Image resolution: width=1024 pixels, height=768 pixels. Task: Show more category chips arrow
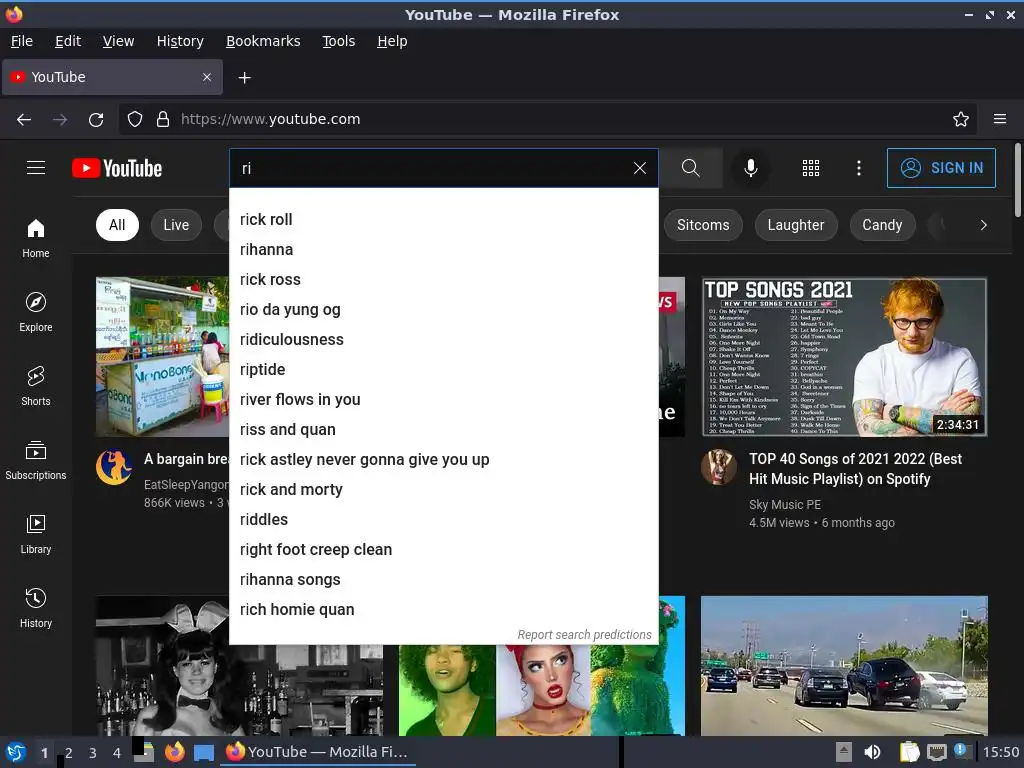coord(984,225)
